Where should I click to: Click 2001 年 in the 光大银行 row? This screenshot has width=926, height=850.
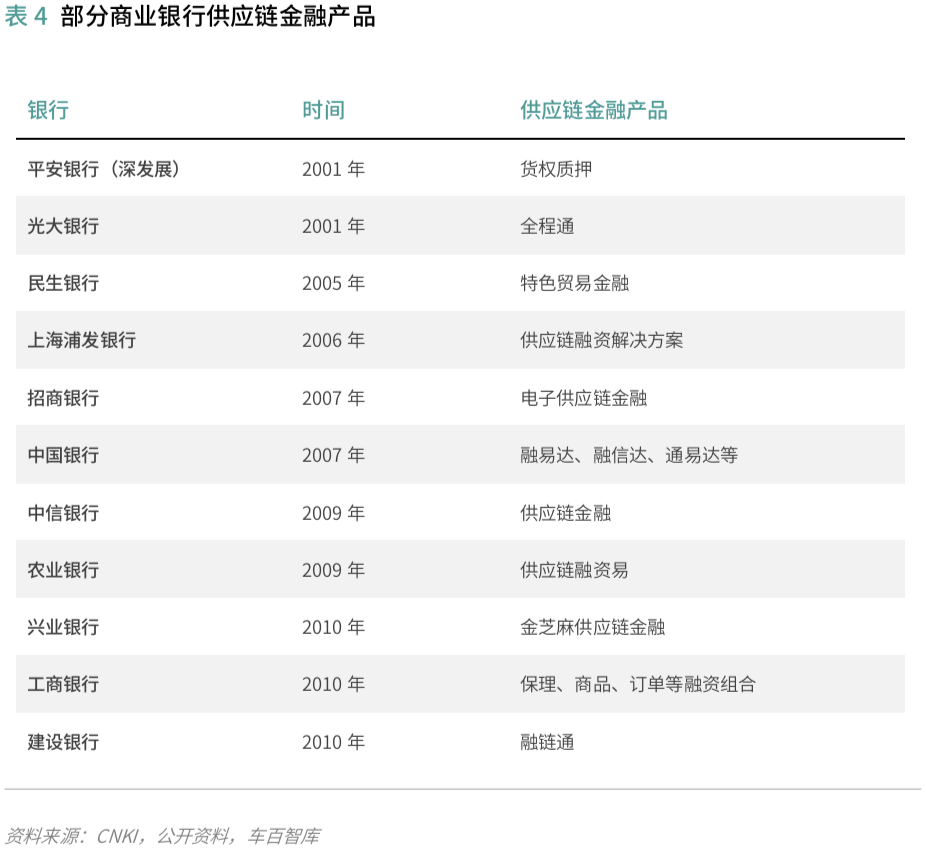point(334,226)
